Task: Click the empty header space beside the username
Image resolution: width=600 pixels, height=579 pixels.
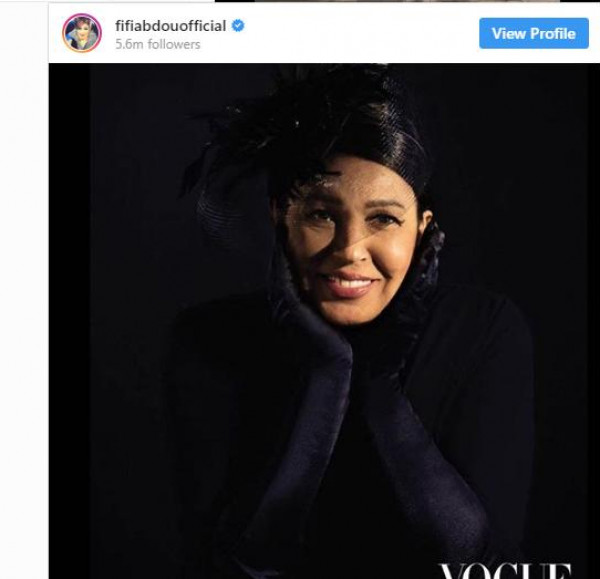Action: coord(360,34)
